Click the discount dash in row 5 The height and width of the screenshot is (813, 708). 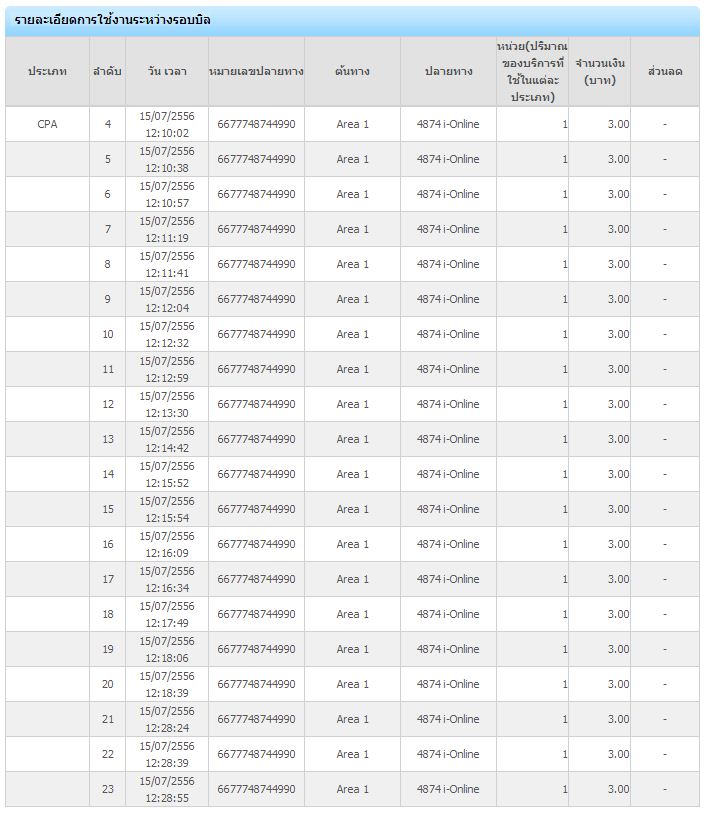(664, 159)
